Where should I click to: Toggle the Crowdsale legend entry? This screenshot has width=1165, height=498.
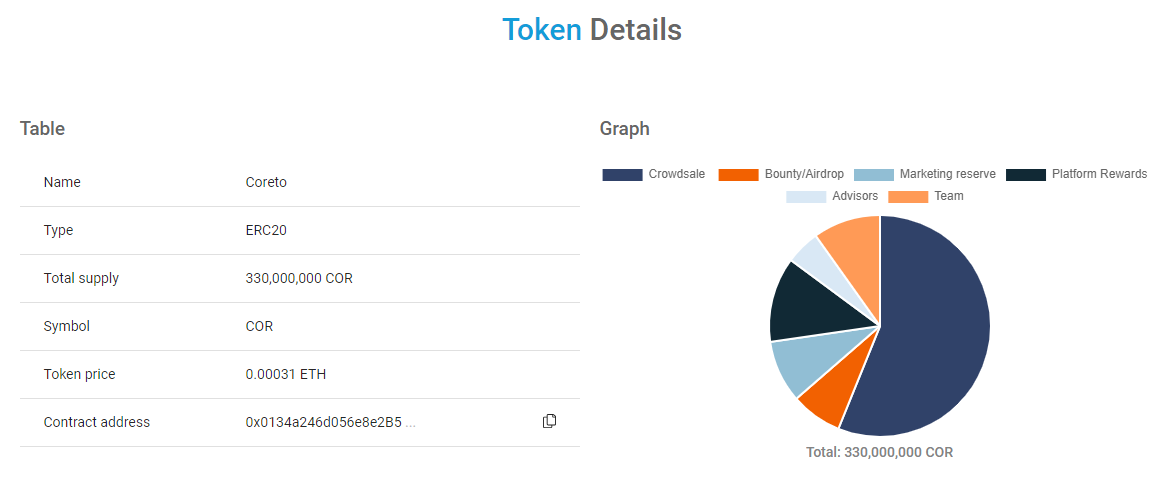pyautogui.click(x=654, y=174)
